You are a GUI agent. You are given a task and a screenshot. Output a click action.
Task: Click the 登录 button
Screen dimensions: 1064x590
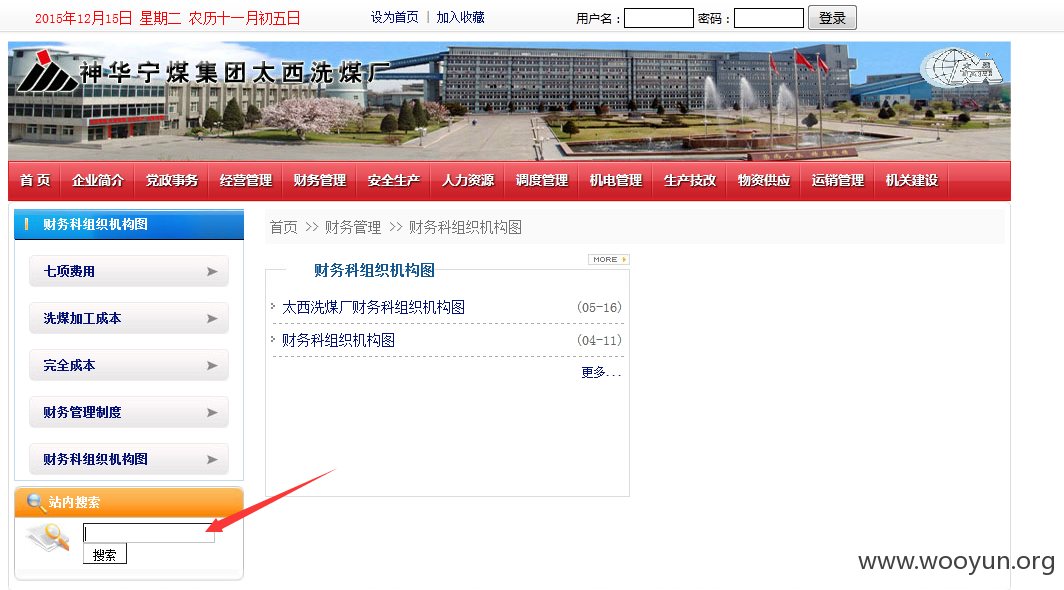point(832,18)
